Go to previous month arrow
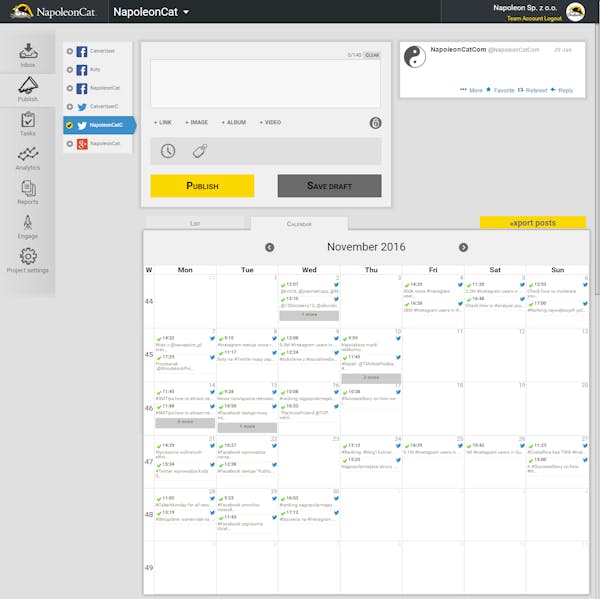Screen dimensions: 600x599 click(269, 247)
